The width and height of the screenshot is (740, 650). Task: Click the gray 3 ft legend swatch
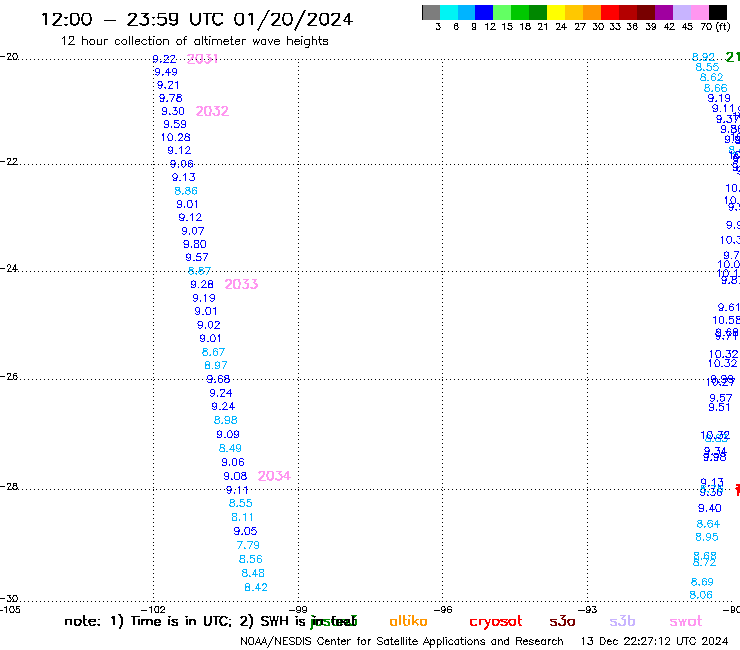[x=431, y=12]
